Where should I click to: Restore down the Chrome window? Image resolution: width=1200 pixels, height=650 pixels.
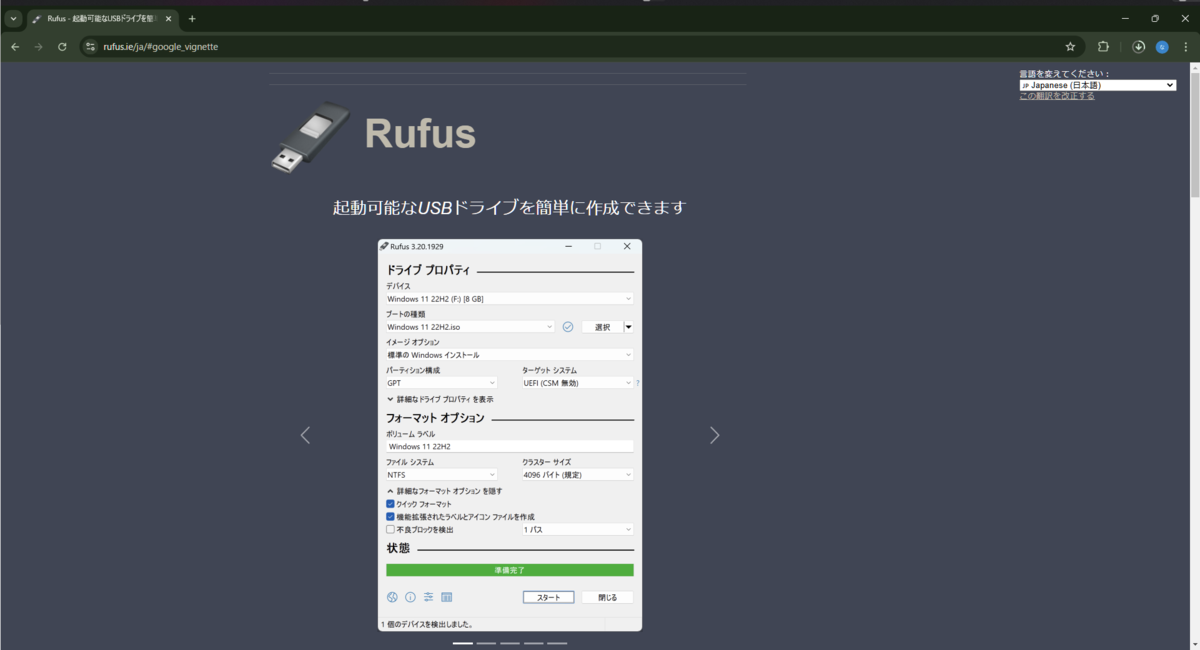1155,18
